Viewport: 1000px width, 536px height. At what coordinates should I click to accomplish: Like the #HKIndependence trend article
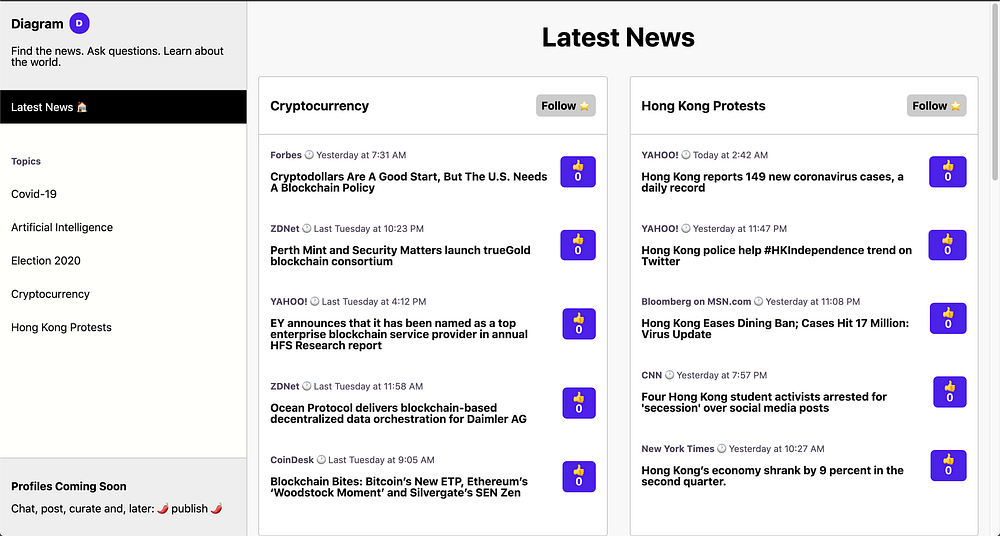click(x=948, y=245)
